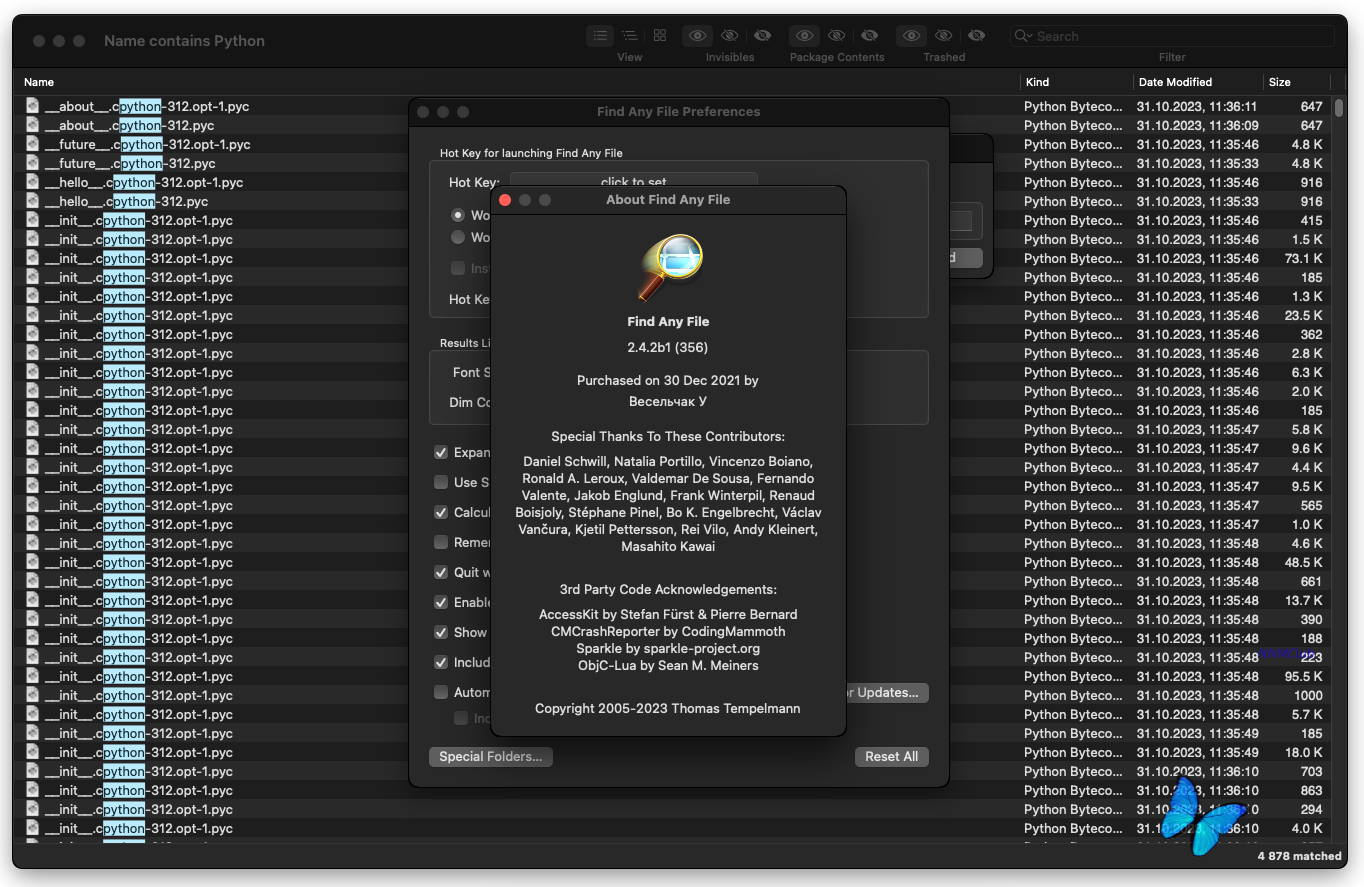Image resolution: width=1364 pixels, height=887 pixels.
Task: Toggle the 'Show' checkbox in Preferences
Action: click(x=441, y=632)
